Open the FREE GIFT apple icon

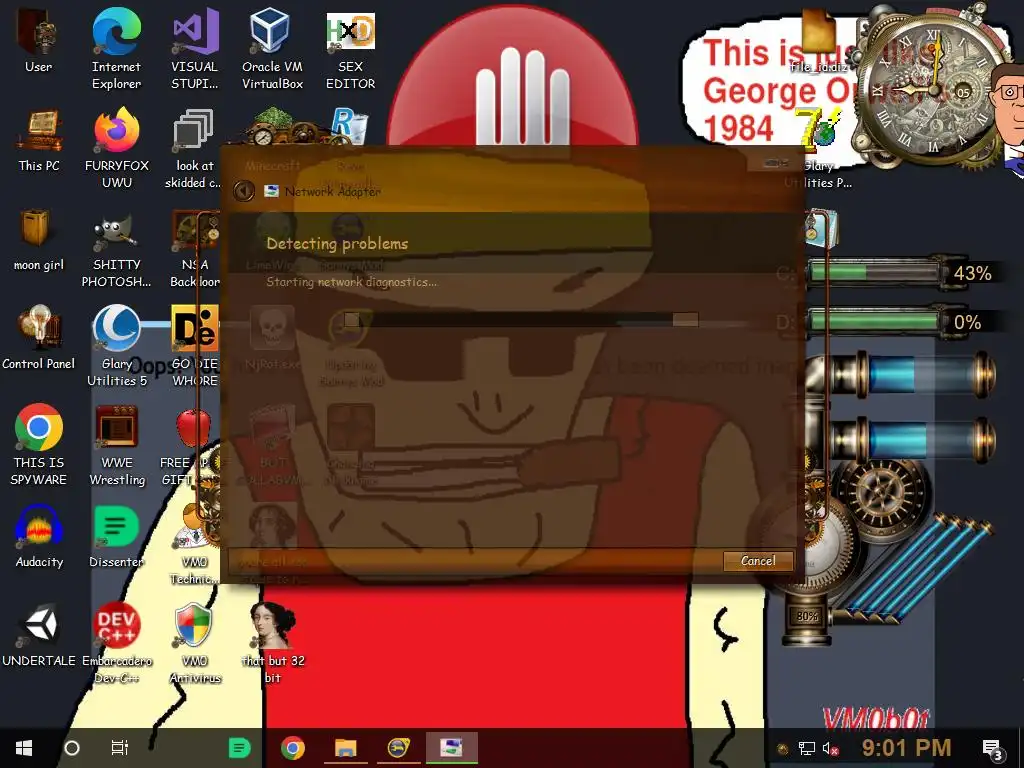(x=189, y=447)
